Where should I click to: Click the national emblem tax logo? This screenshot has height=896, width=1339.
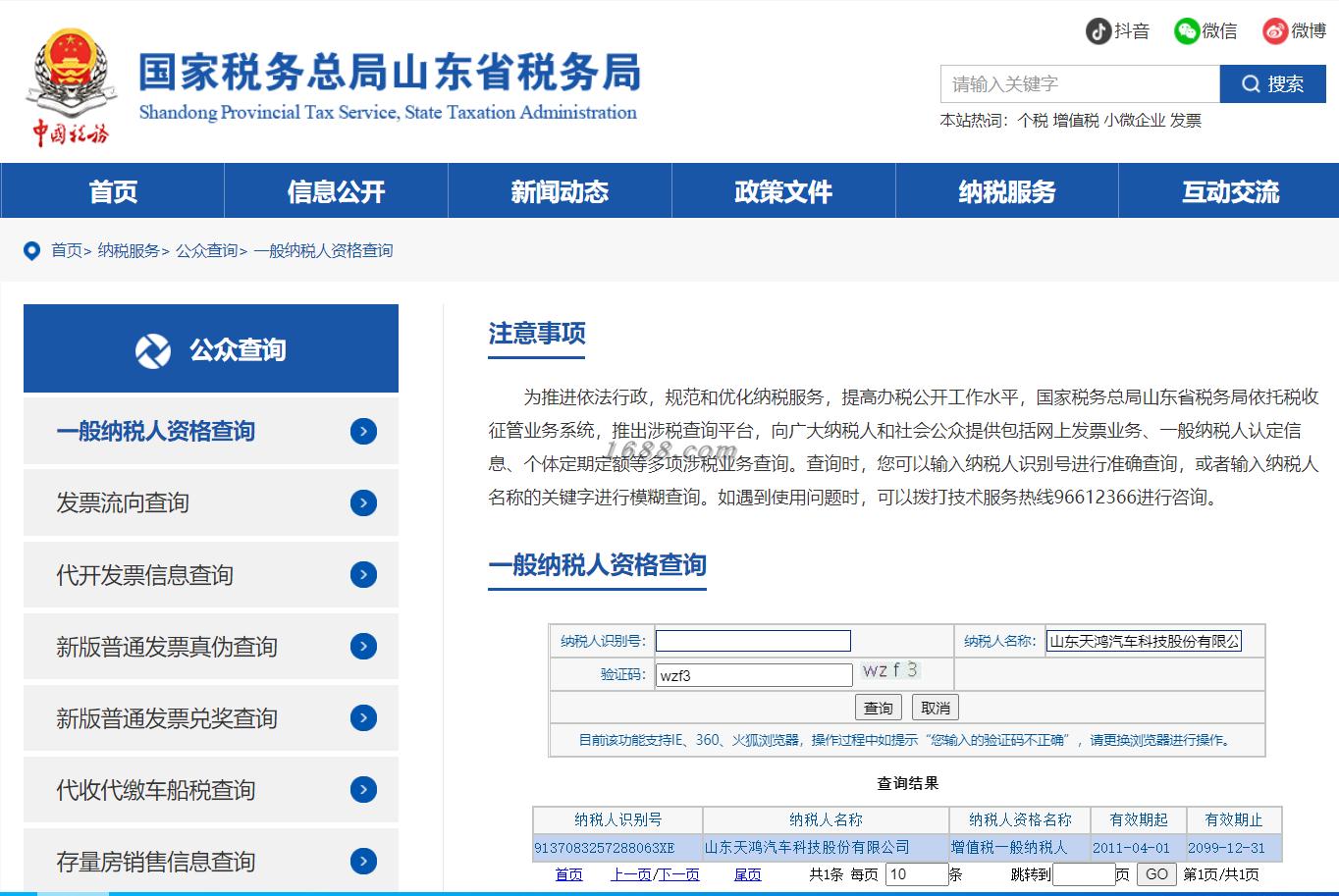tap(71, 88)
